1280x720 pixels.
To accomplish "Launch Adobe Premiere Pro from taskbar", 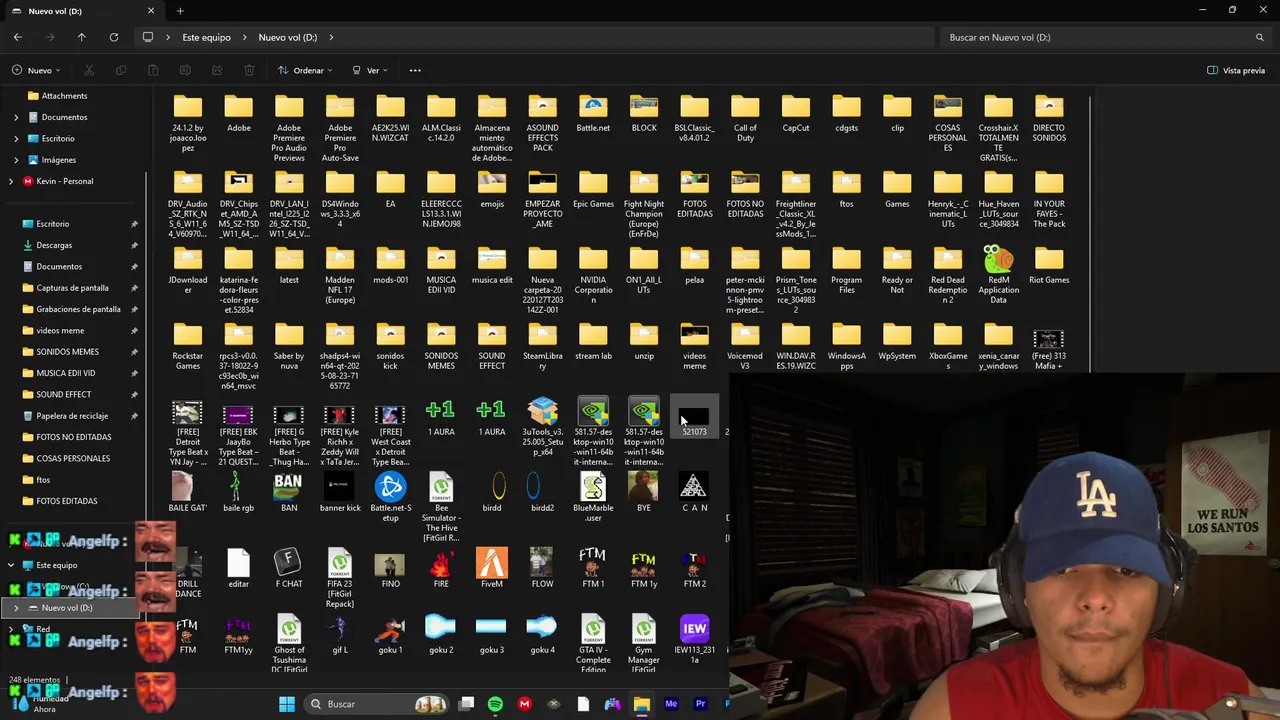I will (700, 704).
